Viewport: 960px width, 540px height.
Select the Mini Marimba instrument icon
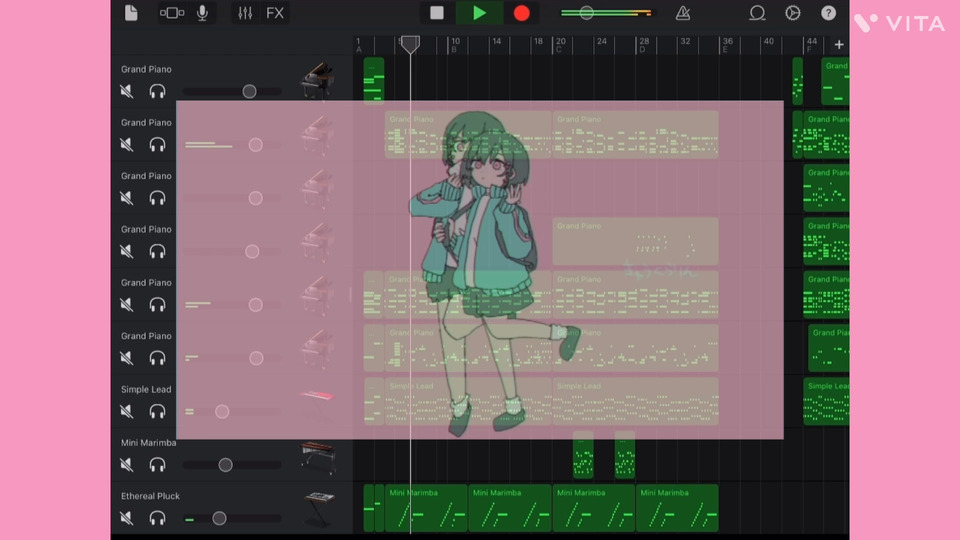(x=318, y=457)
